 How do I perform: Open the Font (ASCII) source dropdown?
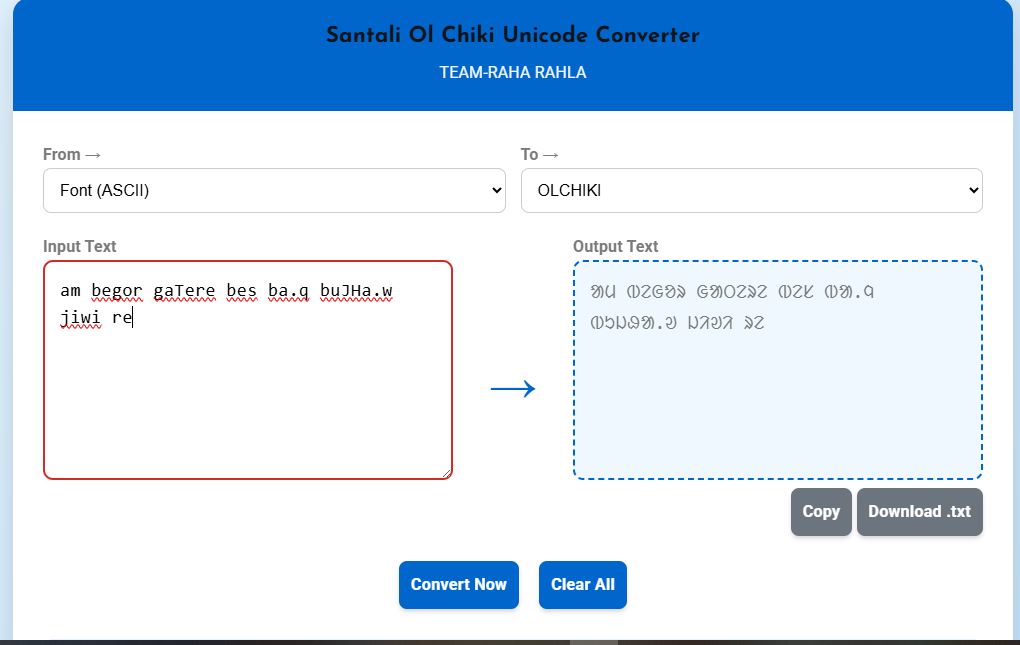pos(274,190)
